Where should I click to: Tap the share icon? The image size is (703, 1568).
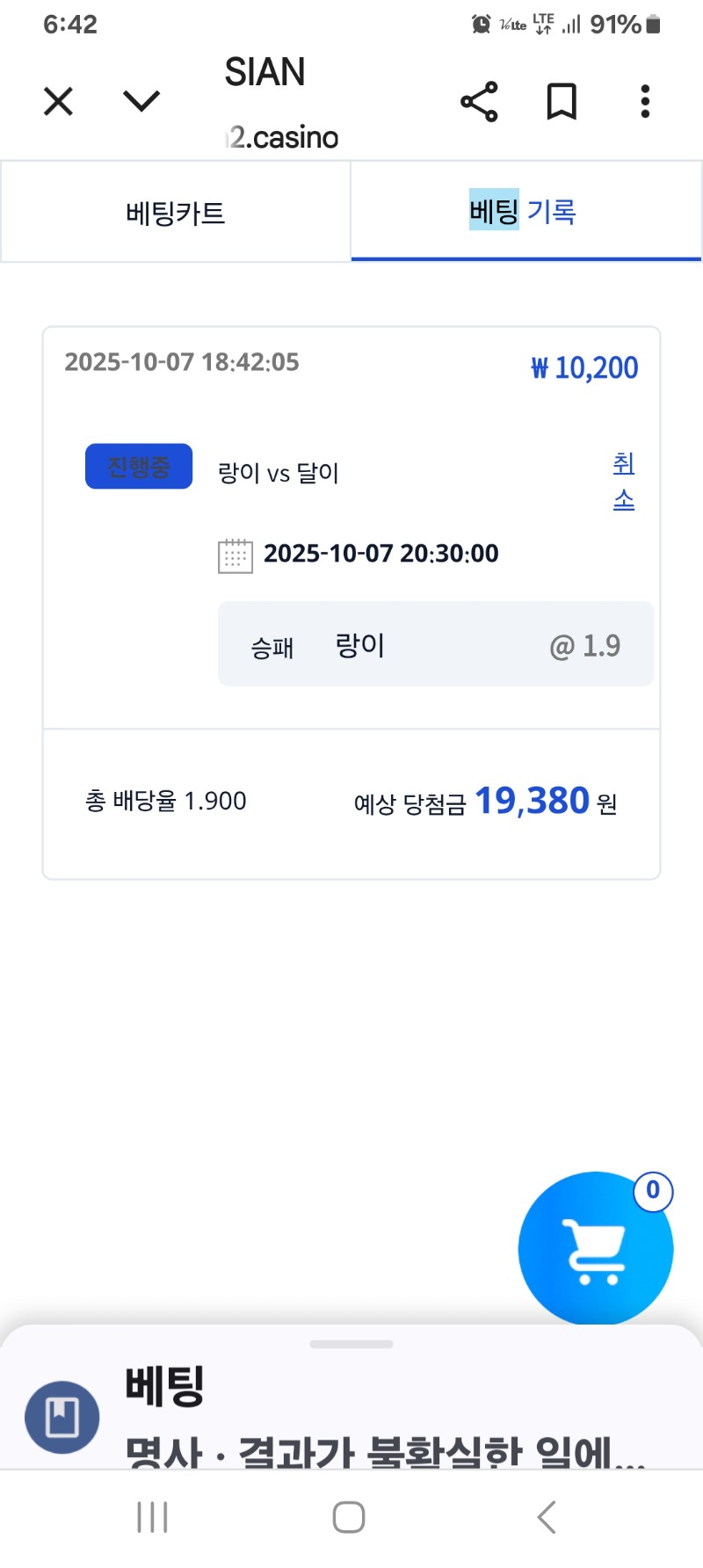479,102
